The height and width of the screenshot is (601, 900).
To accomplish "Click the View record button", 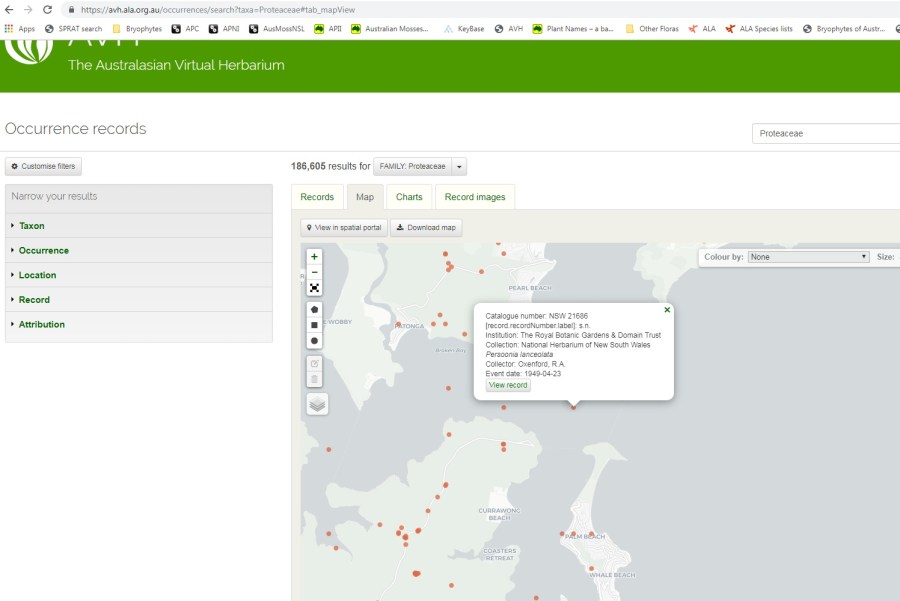I will point(508,385).
